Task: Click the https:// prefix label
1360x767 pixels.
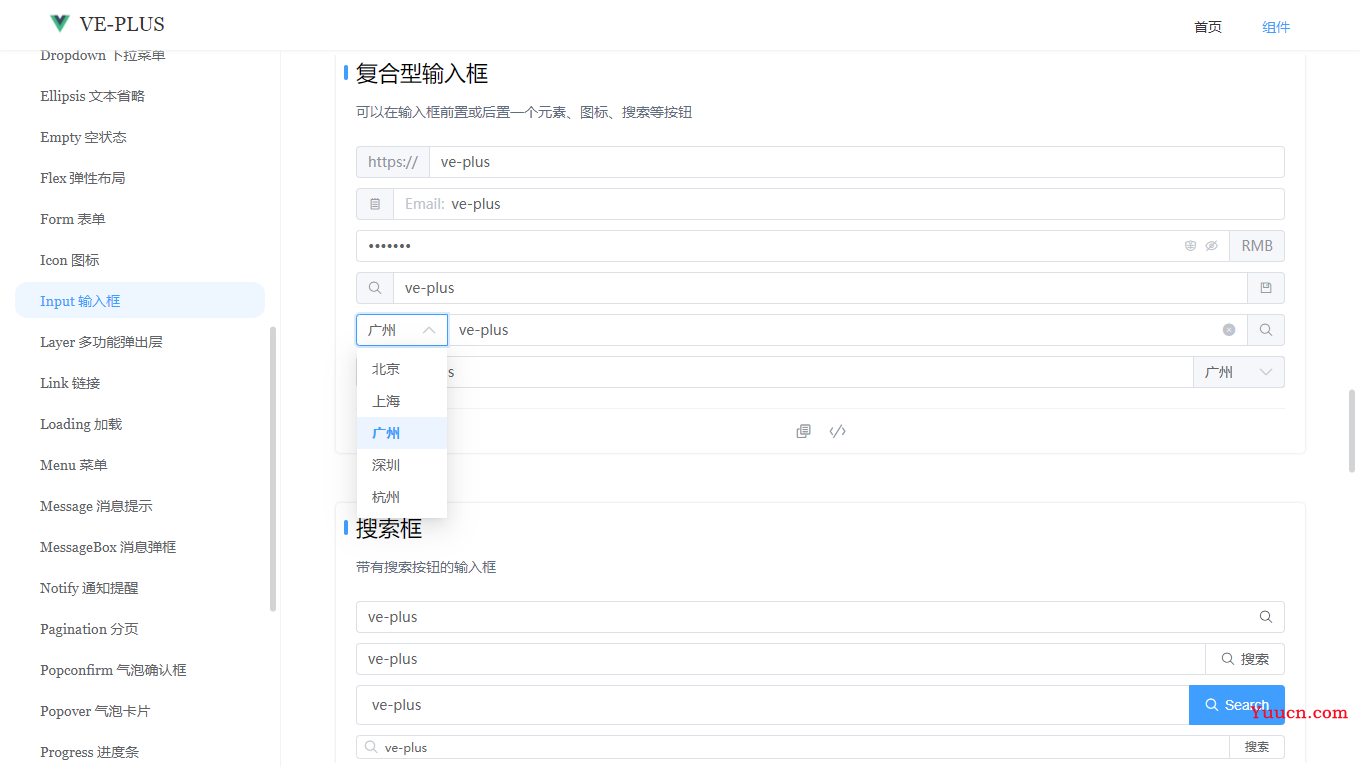Action: (x=393, y=162)
